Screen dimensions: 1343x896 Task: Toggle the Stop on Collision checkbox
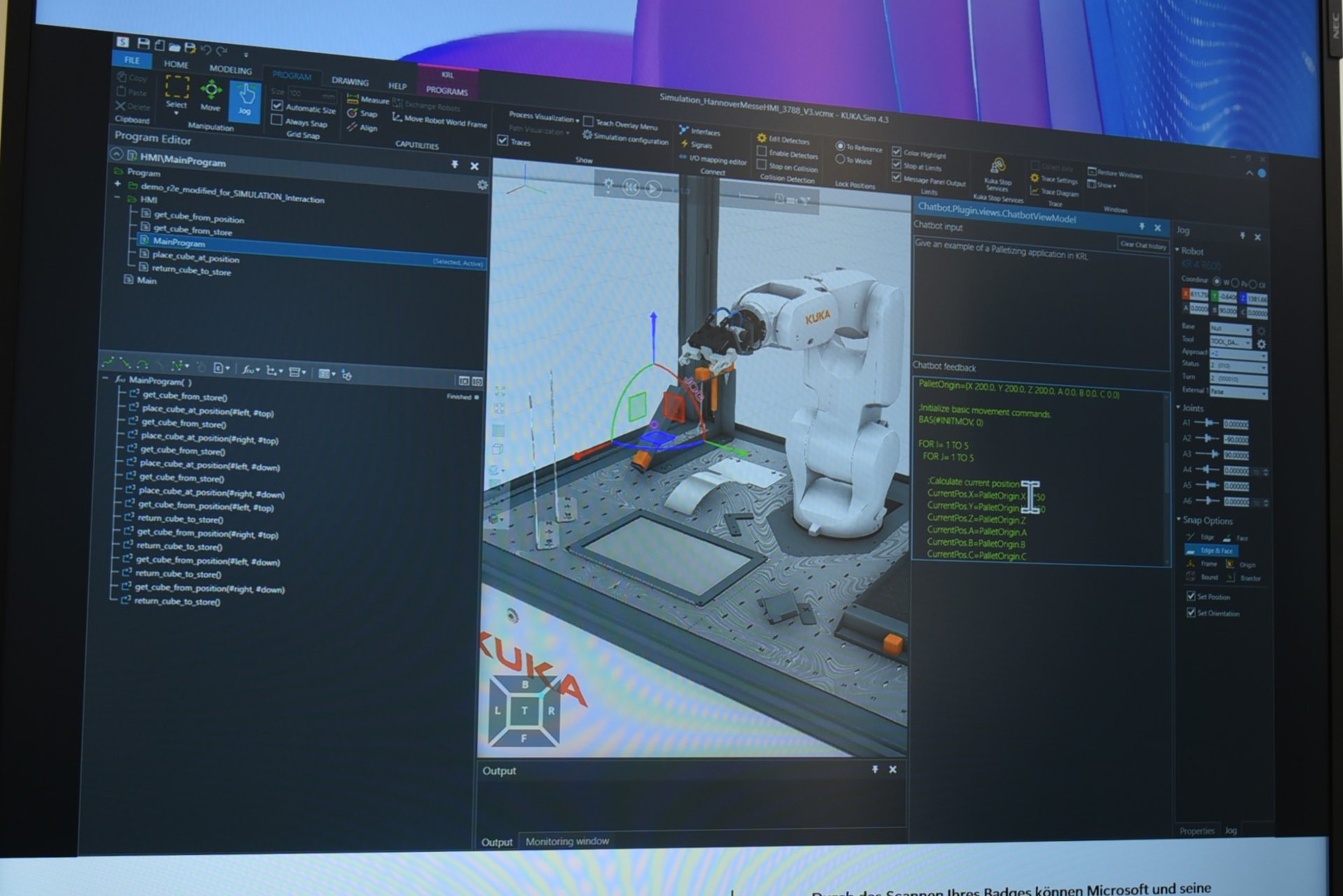click(x=762, y=164)
